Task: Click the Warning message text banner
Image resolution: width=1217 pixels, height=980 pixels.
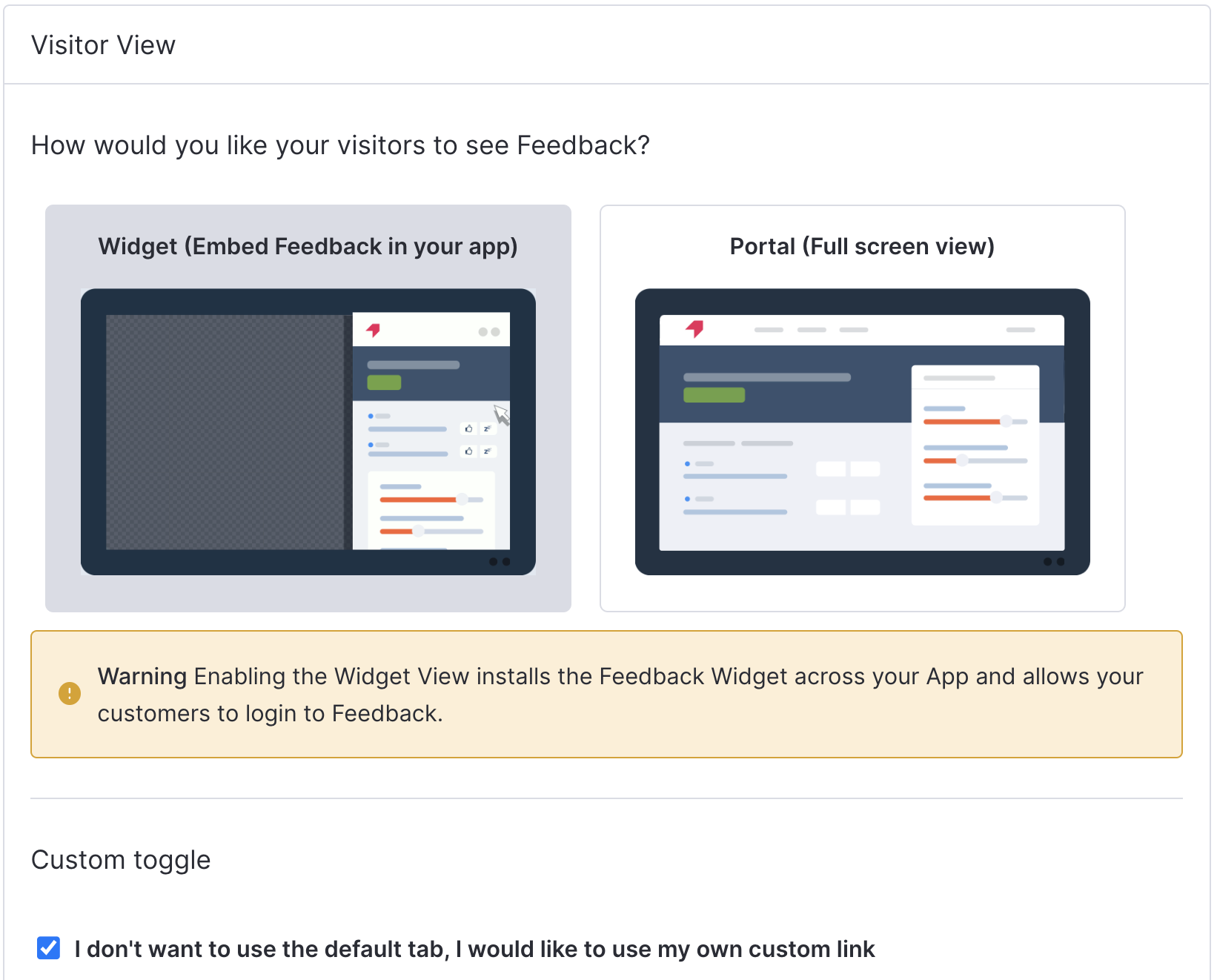Action: pos(606,695)
